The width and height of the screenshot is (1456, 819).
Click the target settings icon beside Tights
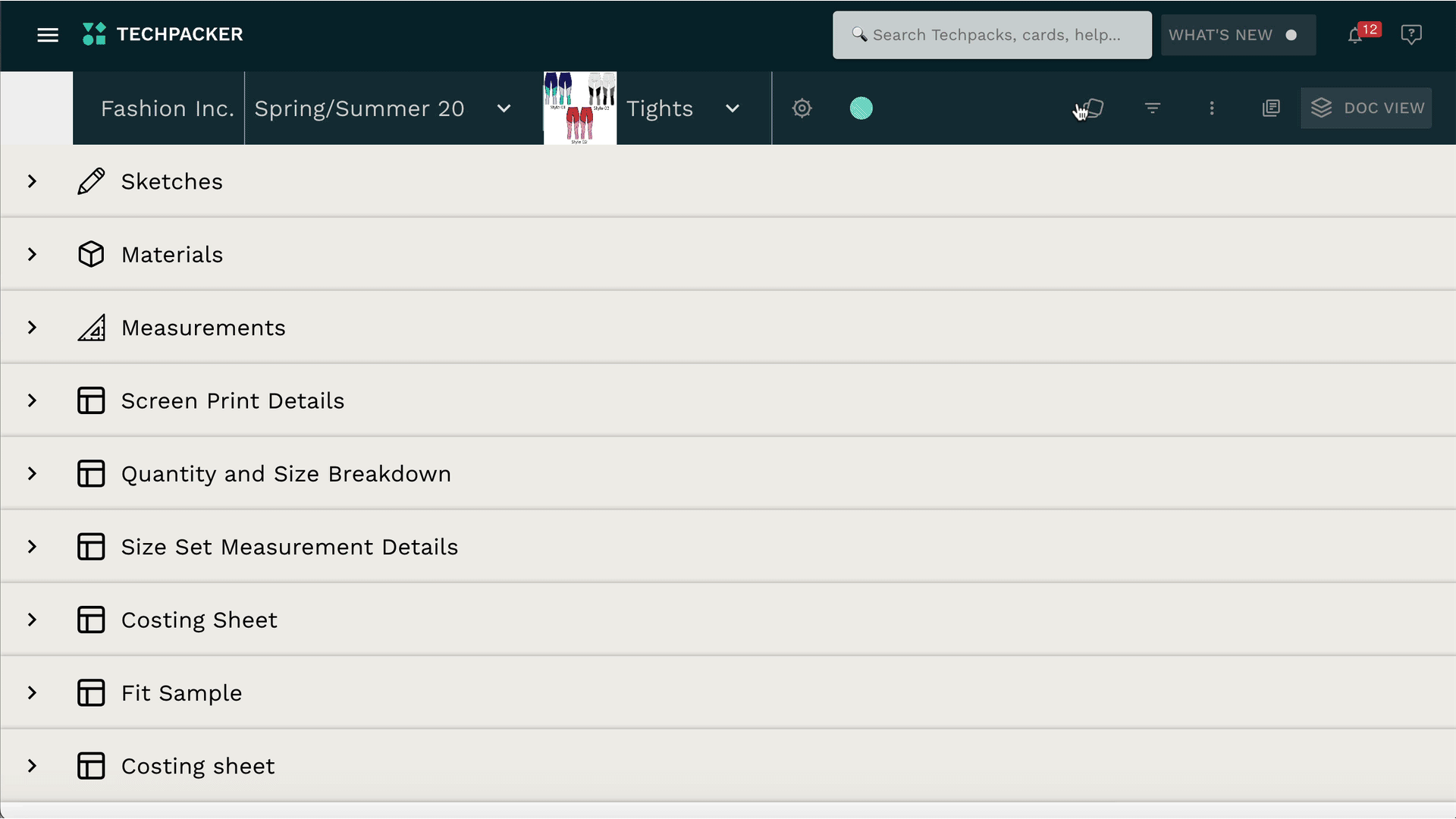[x=802, y=108]
